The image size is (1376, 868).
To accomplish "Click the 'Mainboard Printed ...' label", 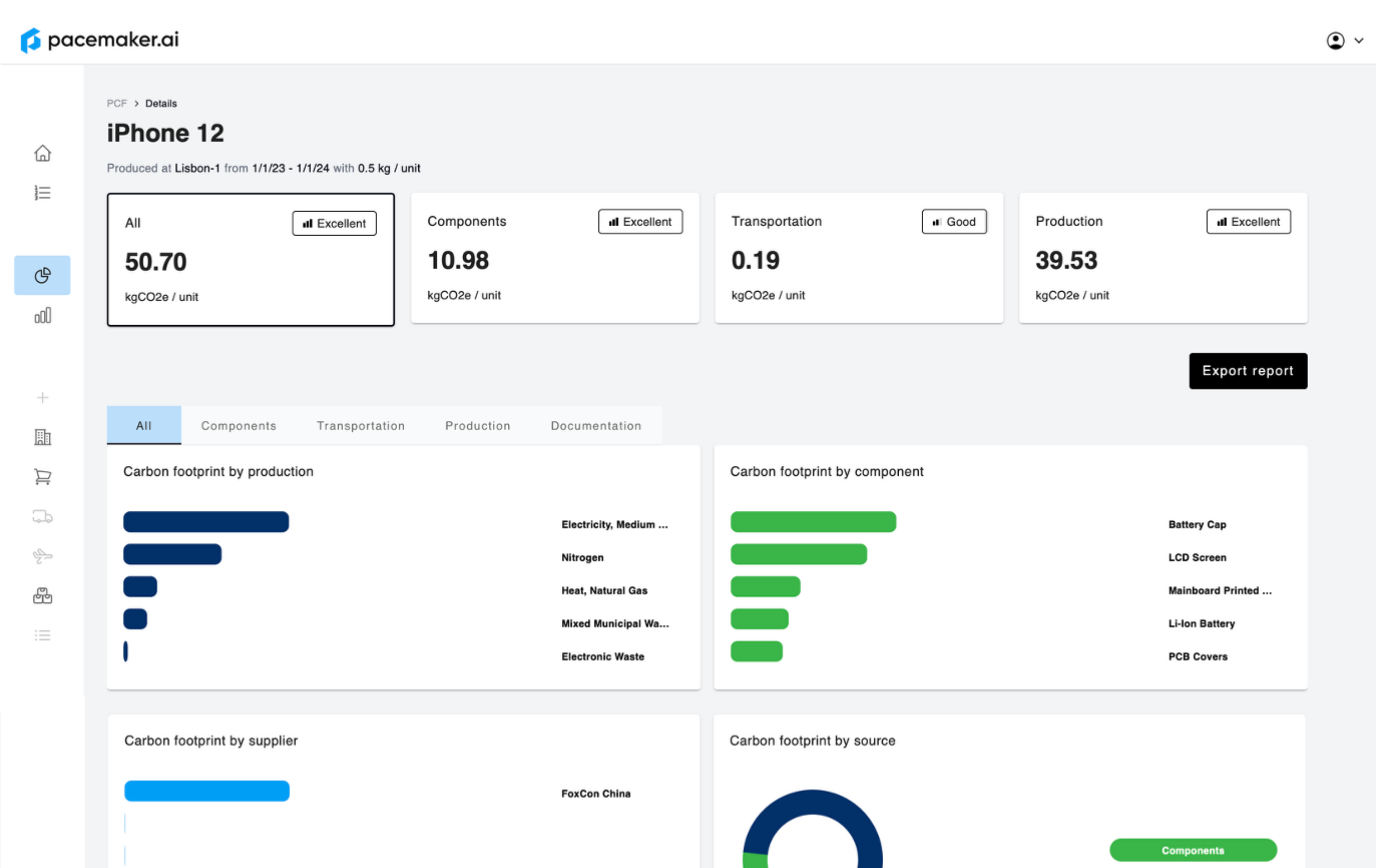I will (1220, 591).
